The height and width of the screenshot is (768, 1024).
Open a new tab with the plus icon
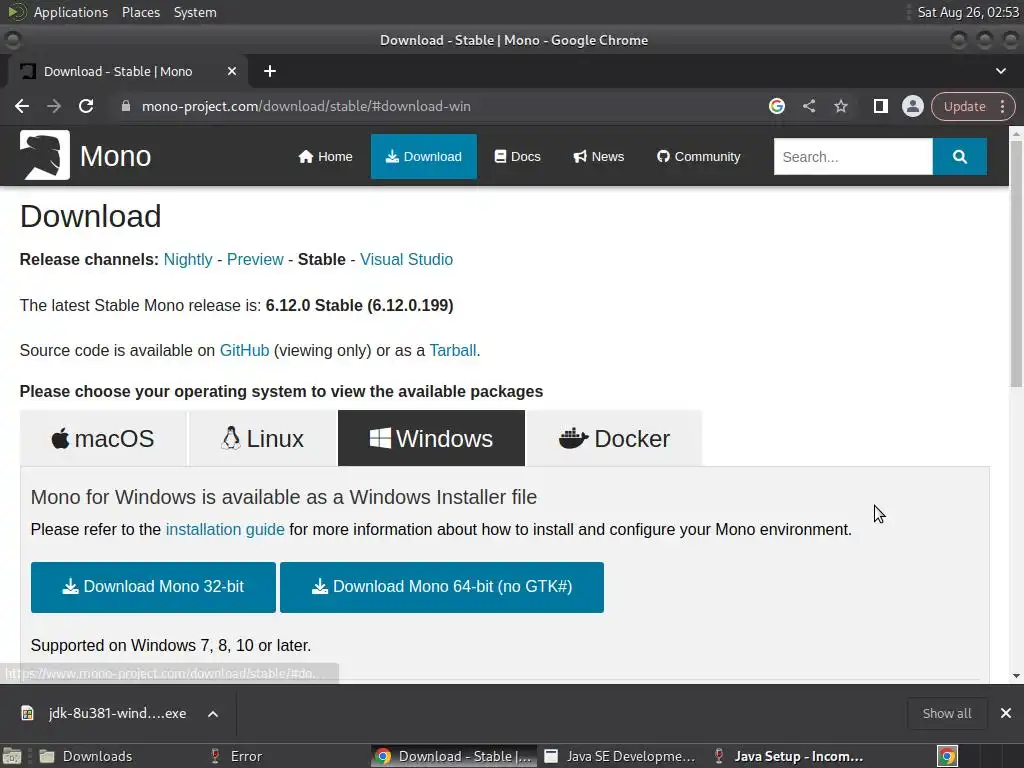tap(270, 71)
